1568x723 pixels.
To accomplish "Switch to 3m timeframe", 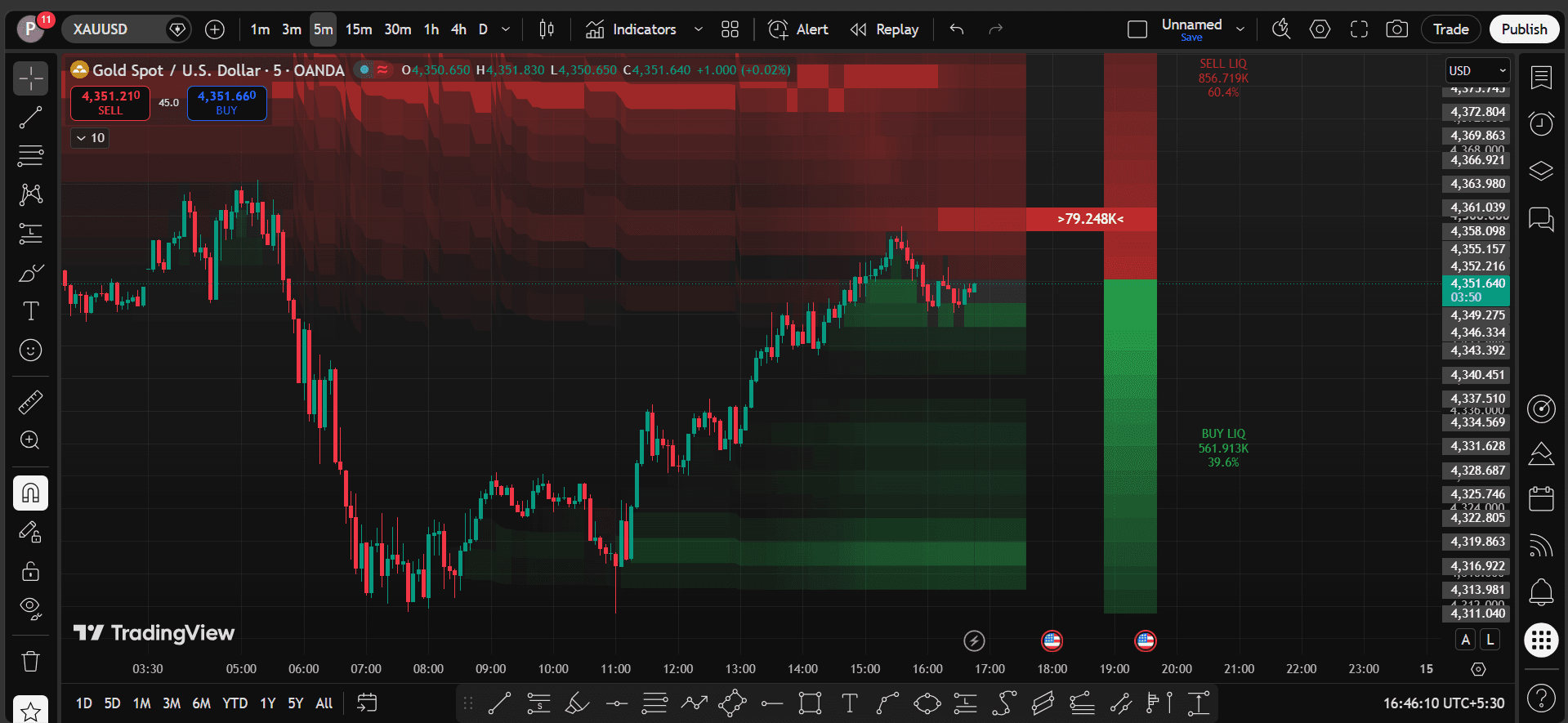I will [x=292, y=29].
